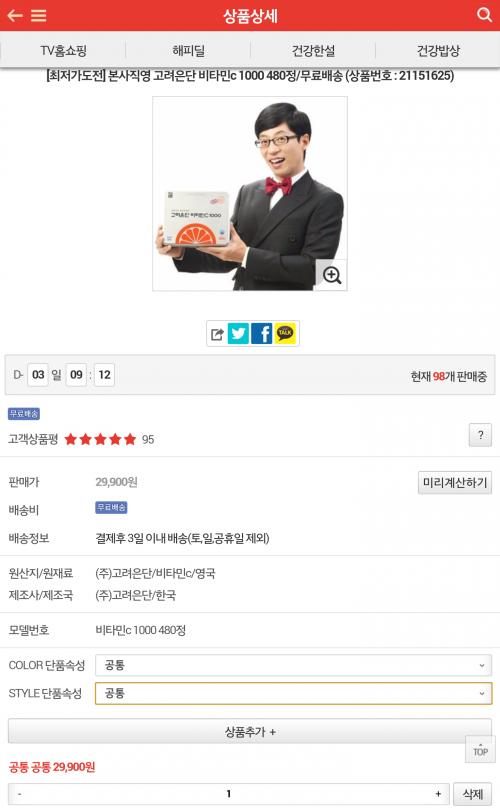
Task: Expand the STYLE 단품속성 dropdown
Action: click(293, 694)
